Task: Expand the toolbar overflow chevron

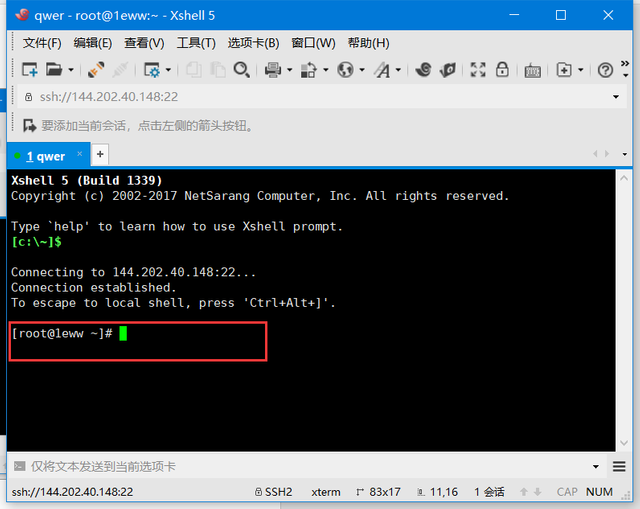Action: point(625,64)
